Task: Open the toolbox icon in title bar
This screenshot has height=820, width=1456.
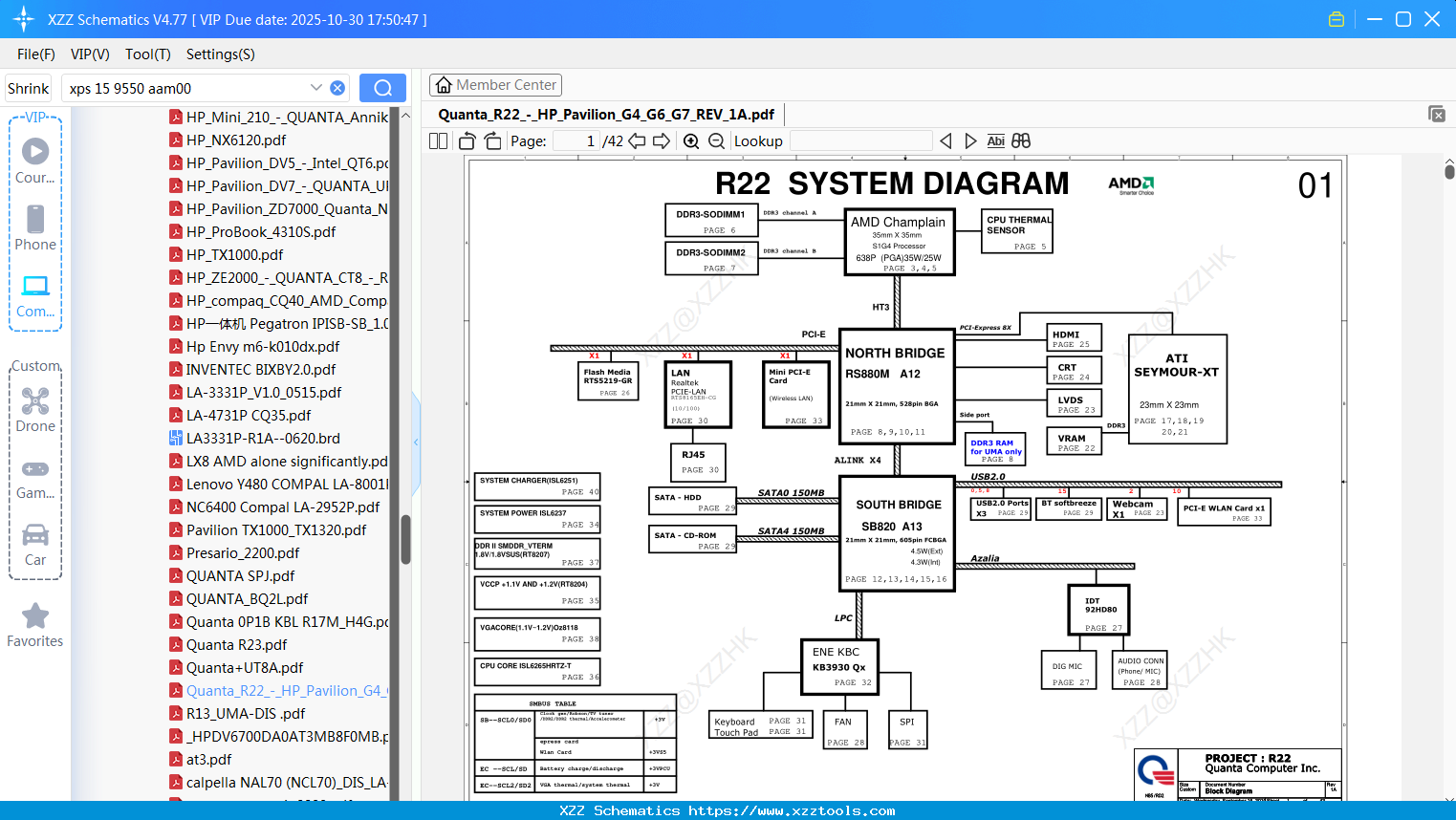Action: tap(1336, 19)
